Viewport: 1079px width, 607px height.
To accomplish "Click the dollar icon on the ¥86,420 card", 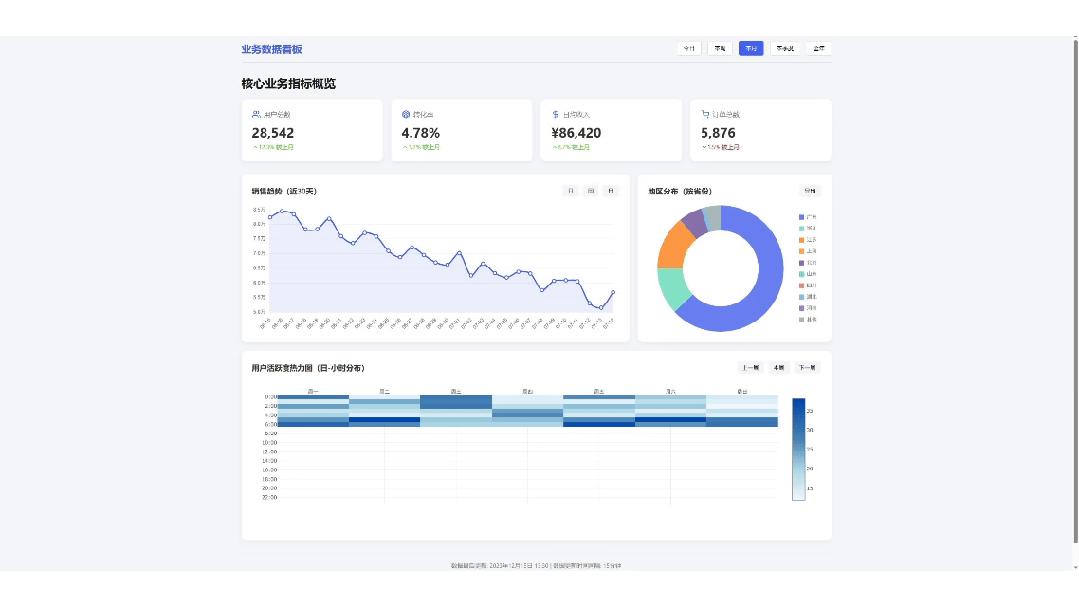I will (x=555, y=114).
